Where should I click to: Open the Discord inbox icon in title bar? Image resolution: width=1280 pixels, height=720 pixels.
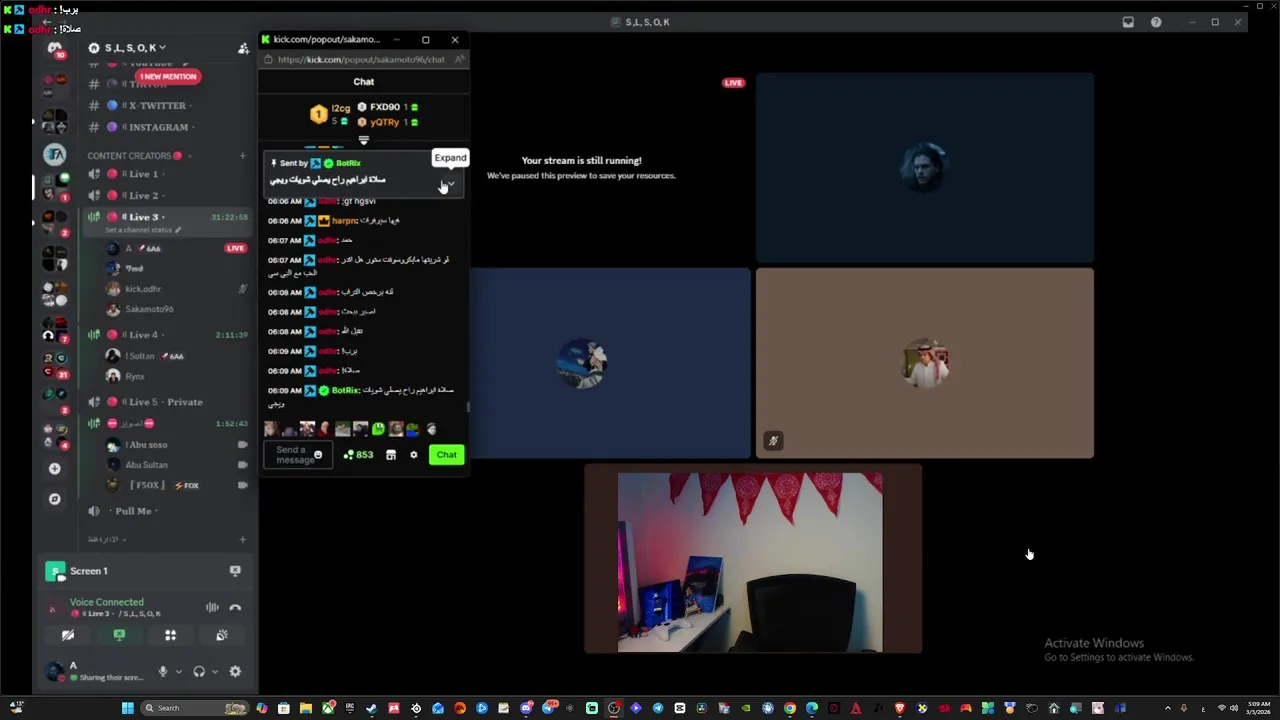pos(1128,22)
